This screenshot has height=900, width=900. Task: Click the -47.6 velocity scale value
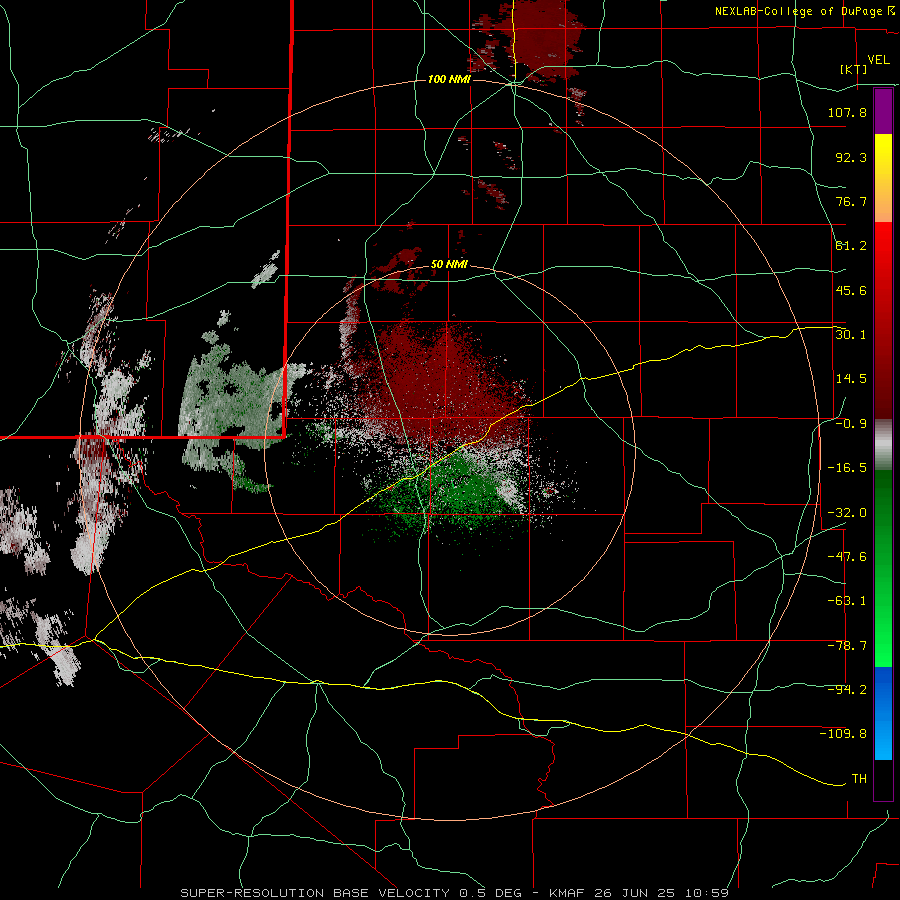847,557
